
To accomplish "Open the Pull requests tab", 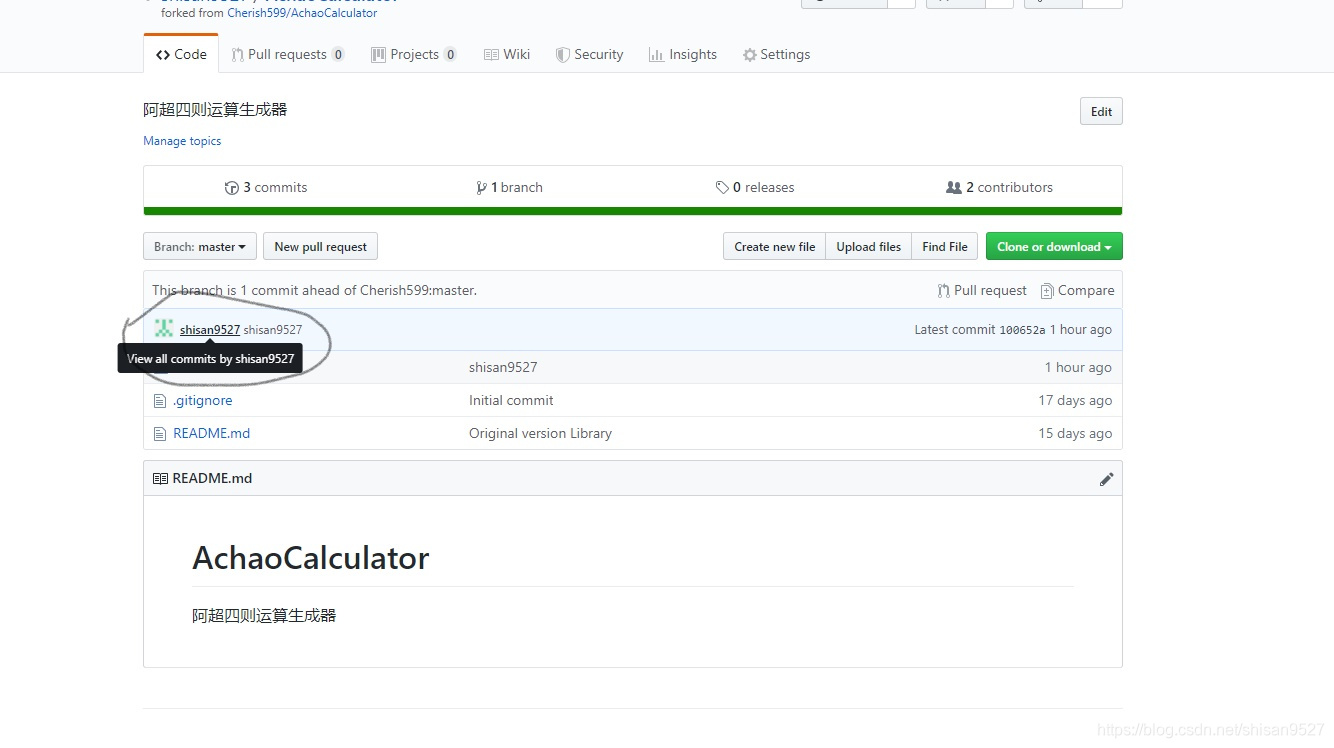I will (x=288, y=54).
